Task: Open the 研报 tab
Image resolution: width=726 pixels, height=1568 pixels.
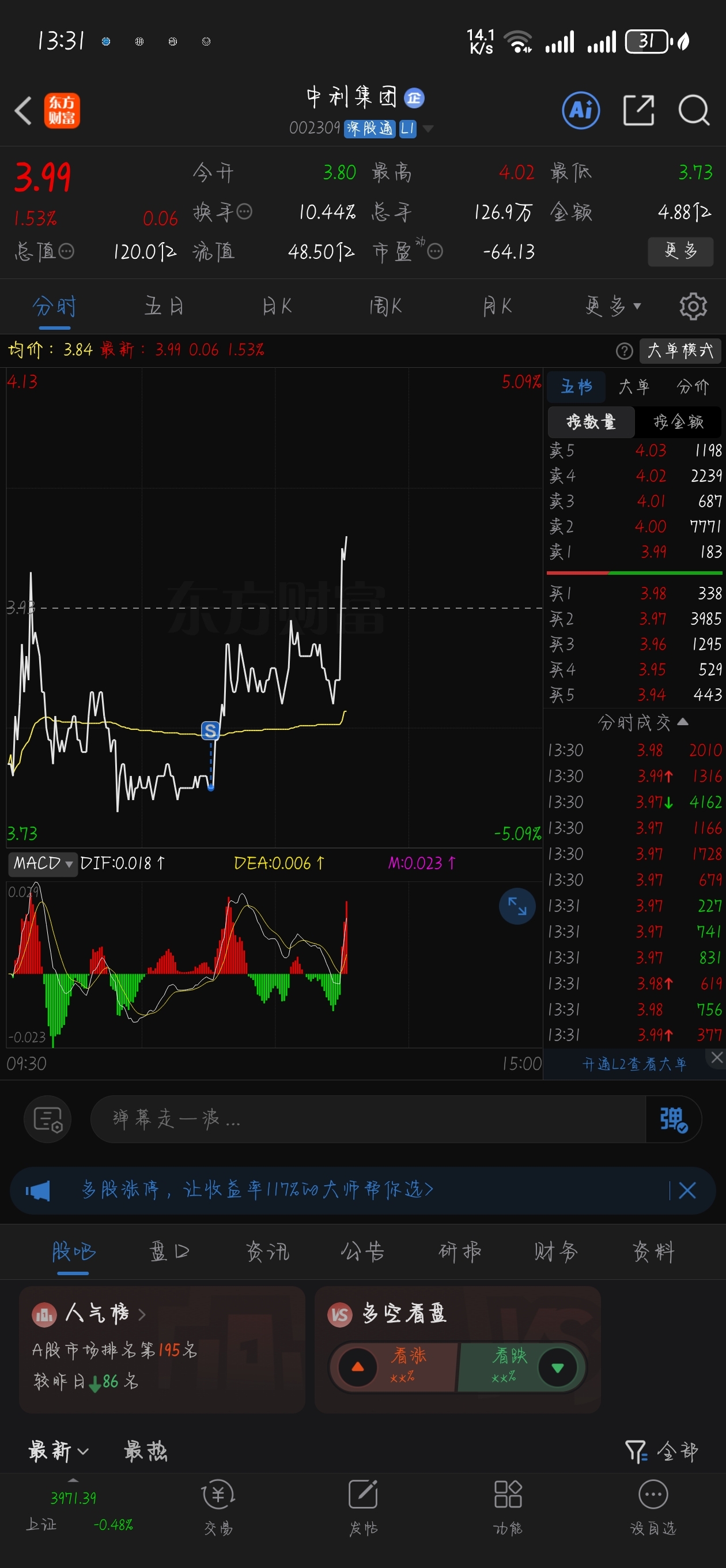Action: pyautogui.click(x=459, y=1252)
